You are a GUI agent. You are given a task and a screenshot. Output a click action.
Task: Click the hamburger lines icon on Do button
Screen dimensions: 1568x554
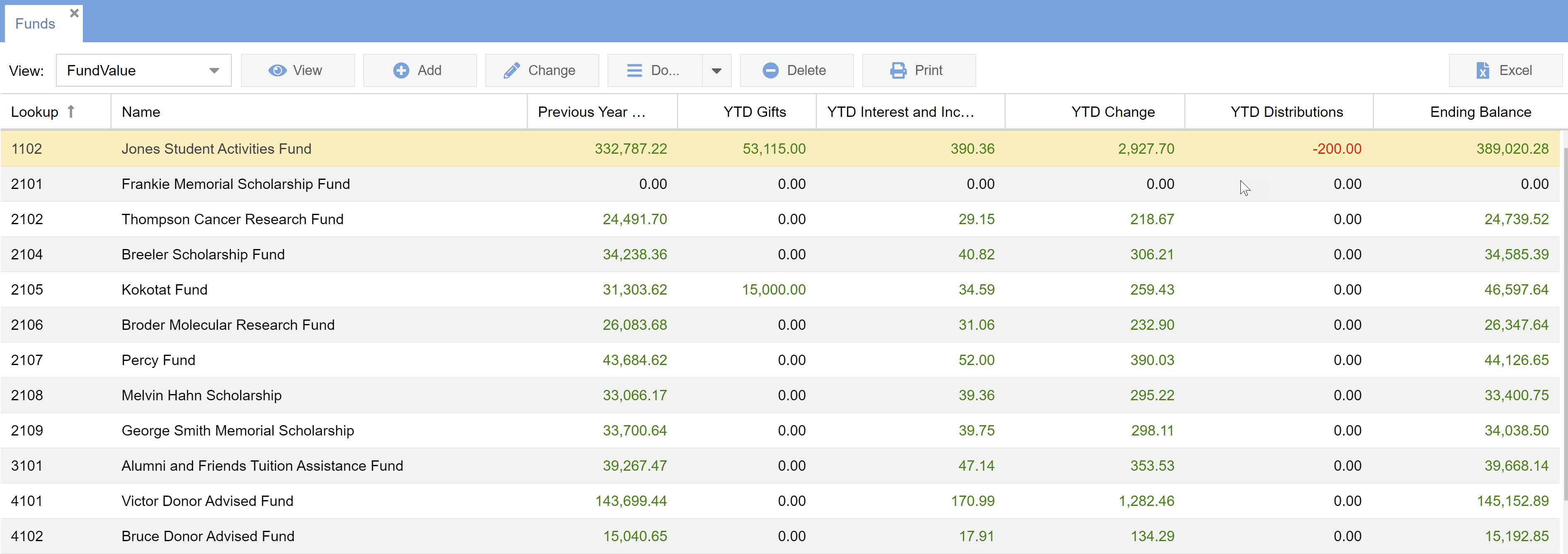point(634,70)
